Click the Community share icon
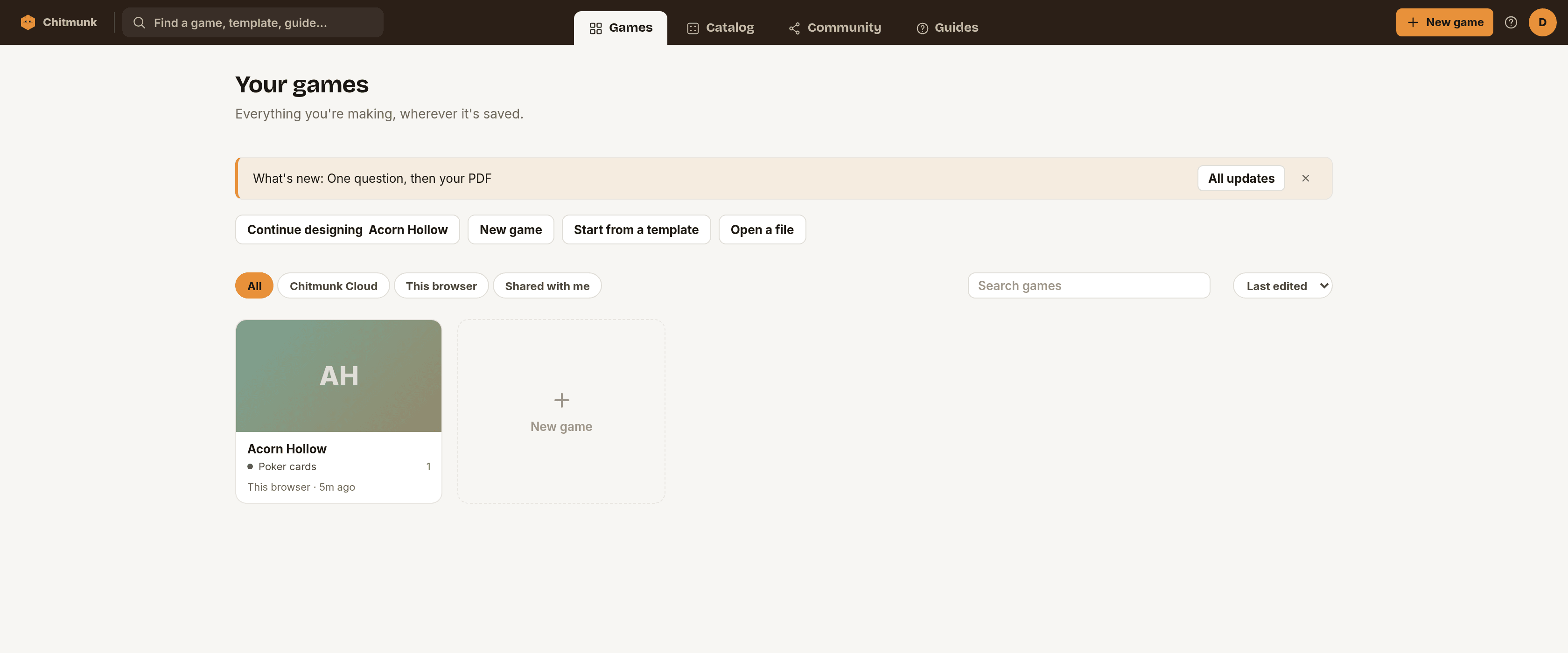This screenshot has width=1568, height=653. [794, 28]
